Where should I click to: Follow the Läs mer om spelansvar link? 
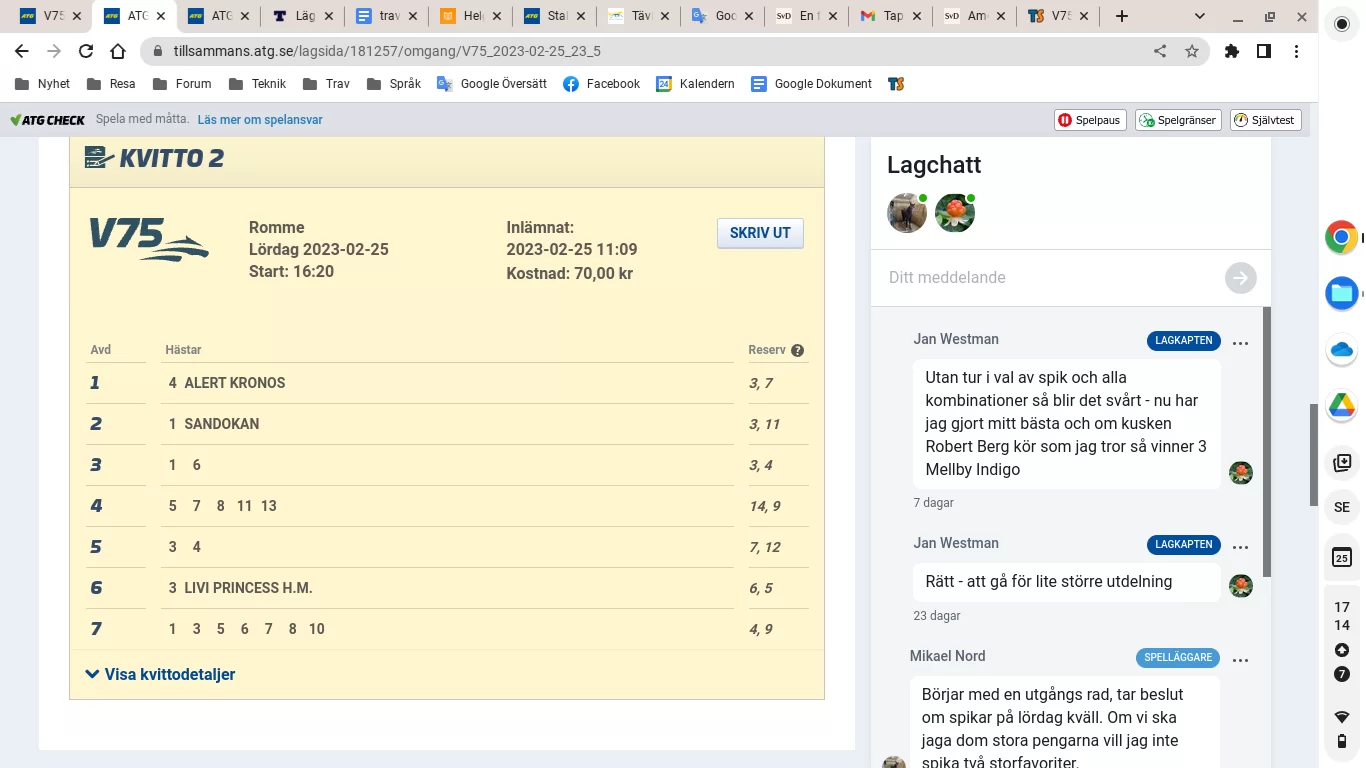coord(260,120)
